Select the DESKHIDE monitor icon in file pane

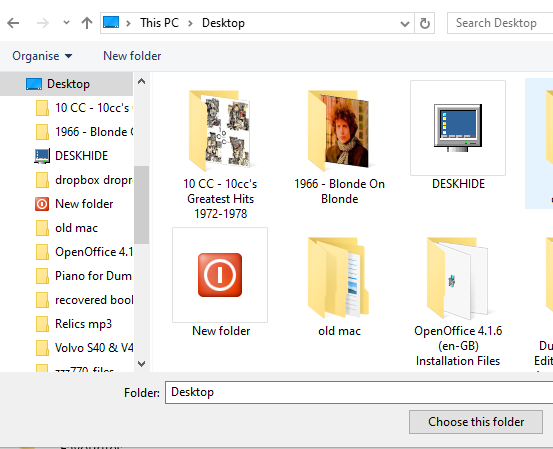pos(458,128)
